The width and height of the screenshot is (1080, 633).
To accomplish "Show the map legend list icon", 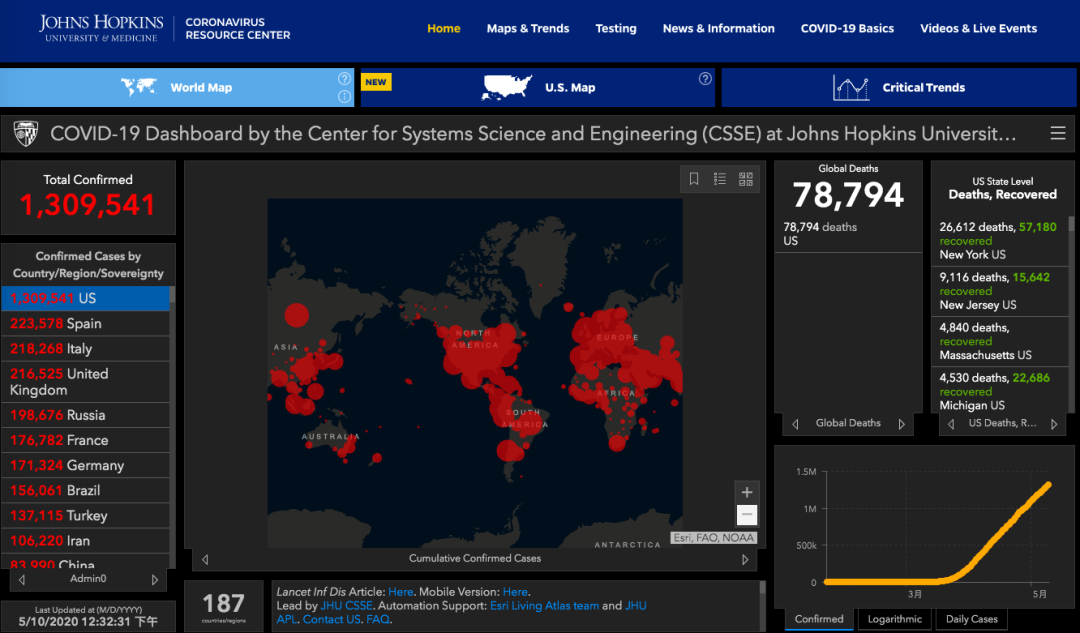I will pos(720,179).
